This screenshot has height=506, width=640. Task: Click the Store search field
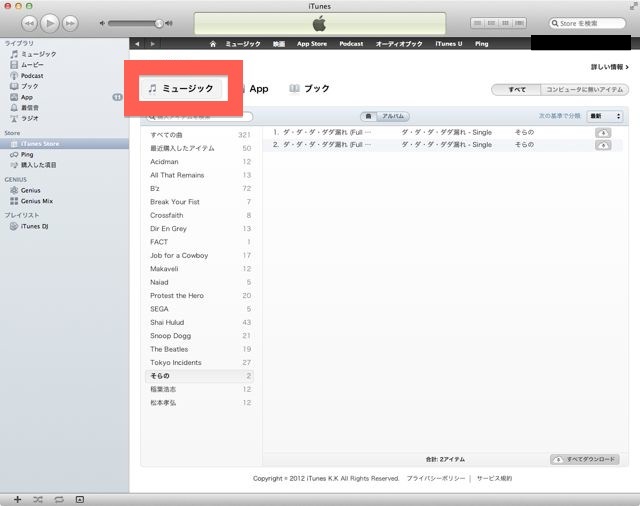pyautogui.click(x=587, y=23)
